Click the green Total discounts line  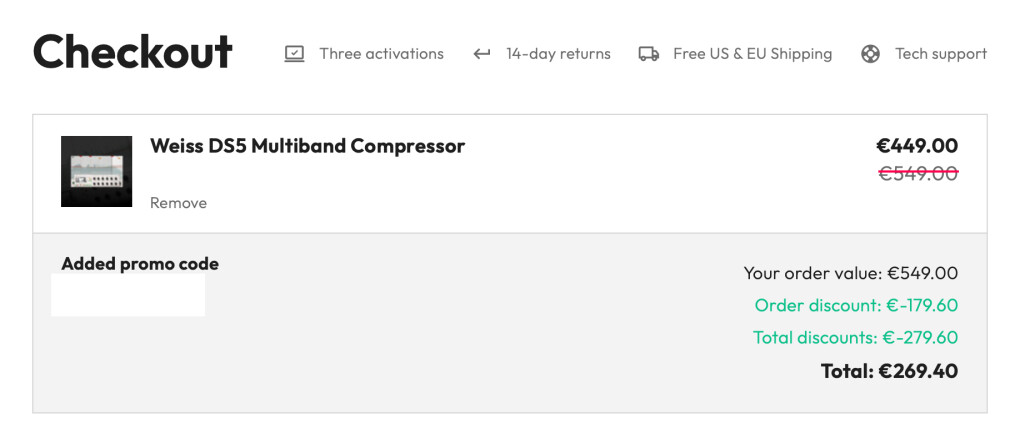click(855, 337)
